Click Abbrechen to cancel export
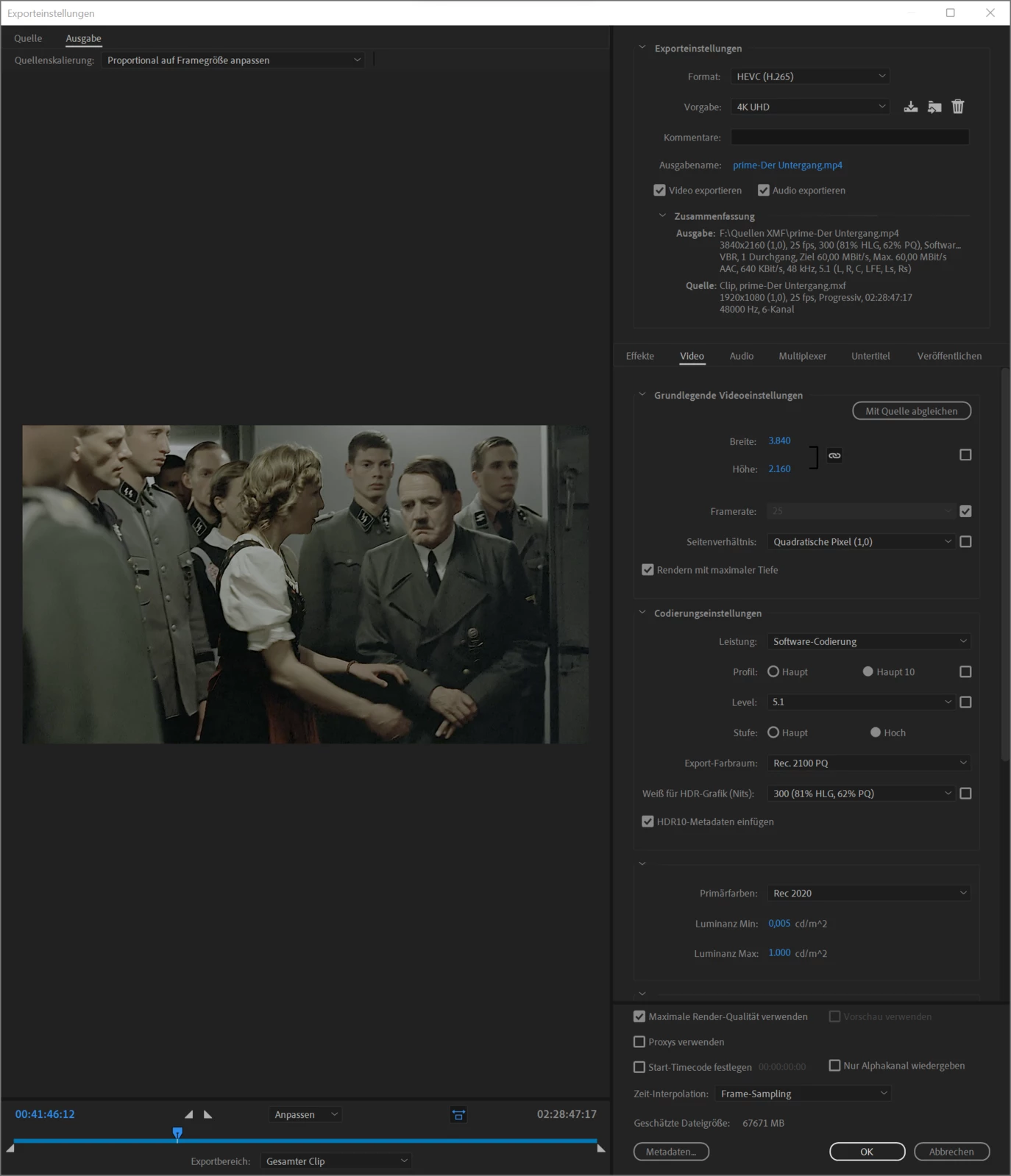The image size is (1011, 1176). [x=951, y=1152]
